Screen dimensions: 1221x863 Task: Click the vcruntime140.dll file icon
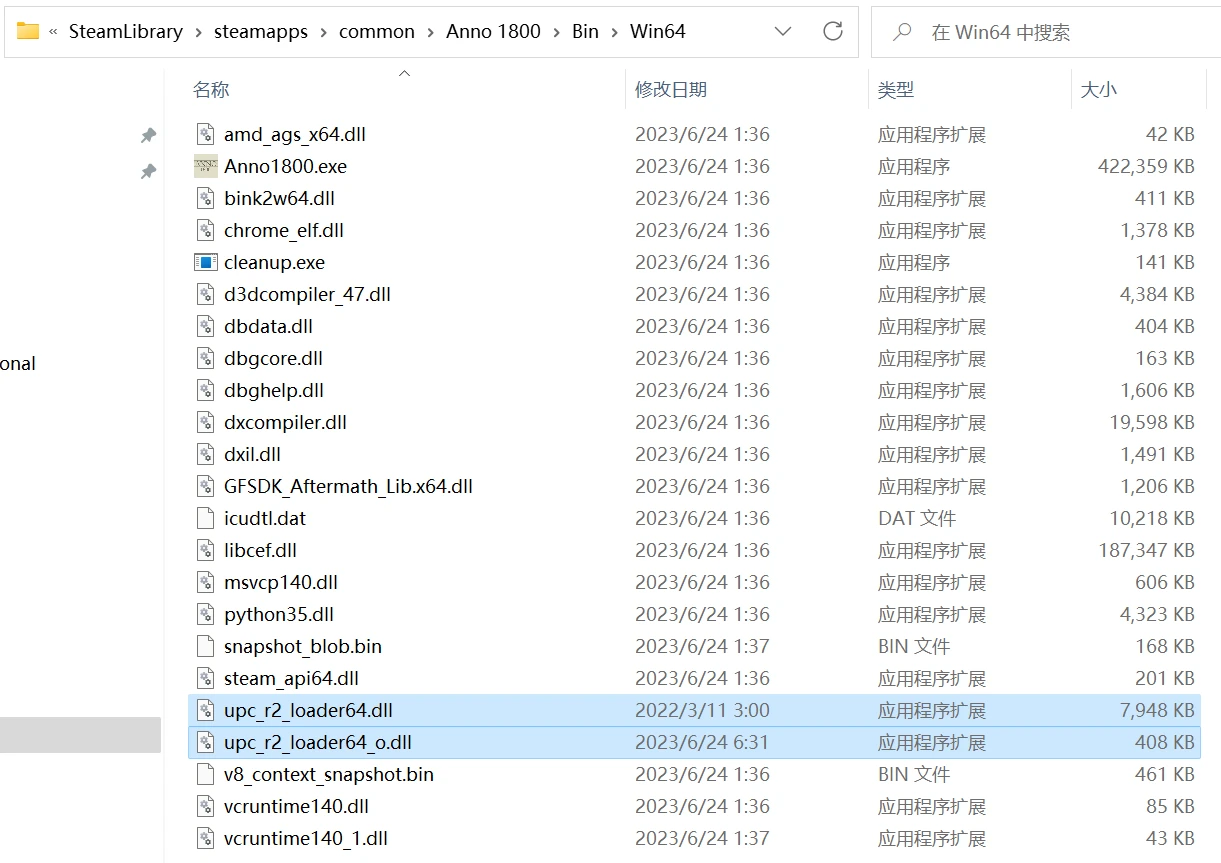click(205, 807)
